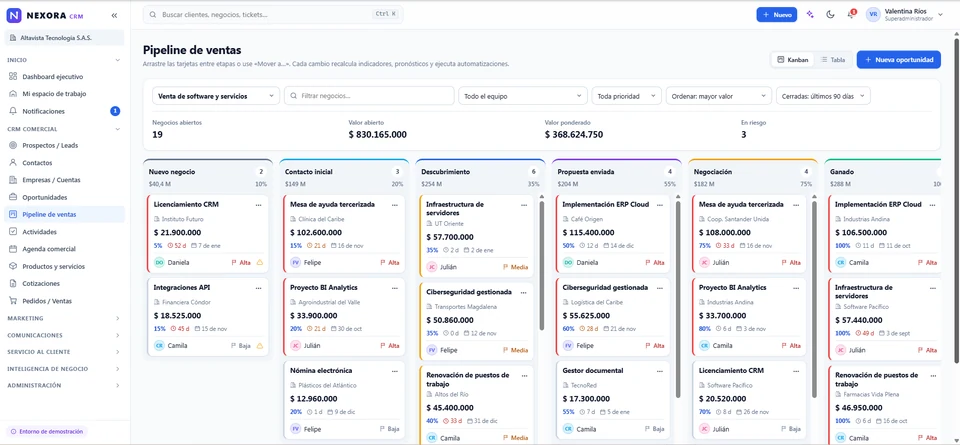Open the Proyecto BI Analytics card for Agroindustrial del Valle
960x445 pixels.
tap(344, 316)
